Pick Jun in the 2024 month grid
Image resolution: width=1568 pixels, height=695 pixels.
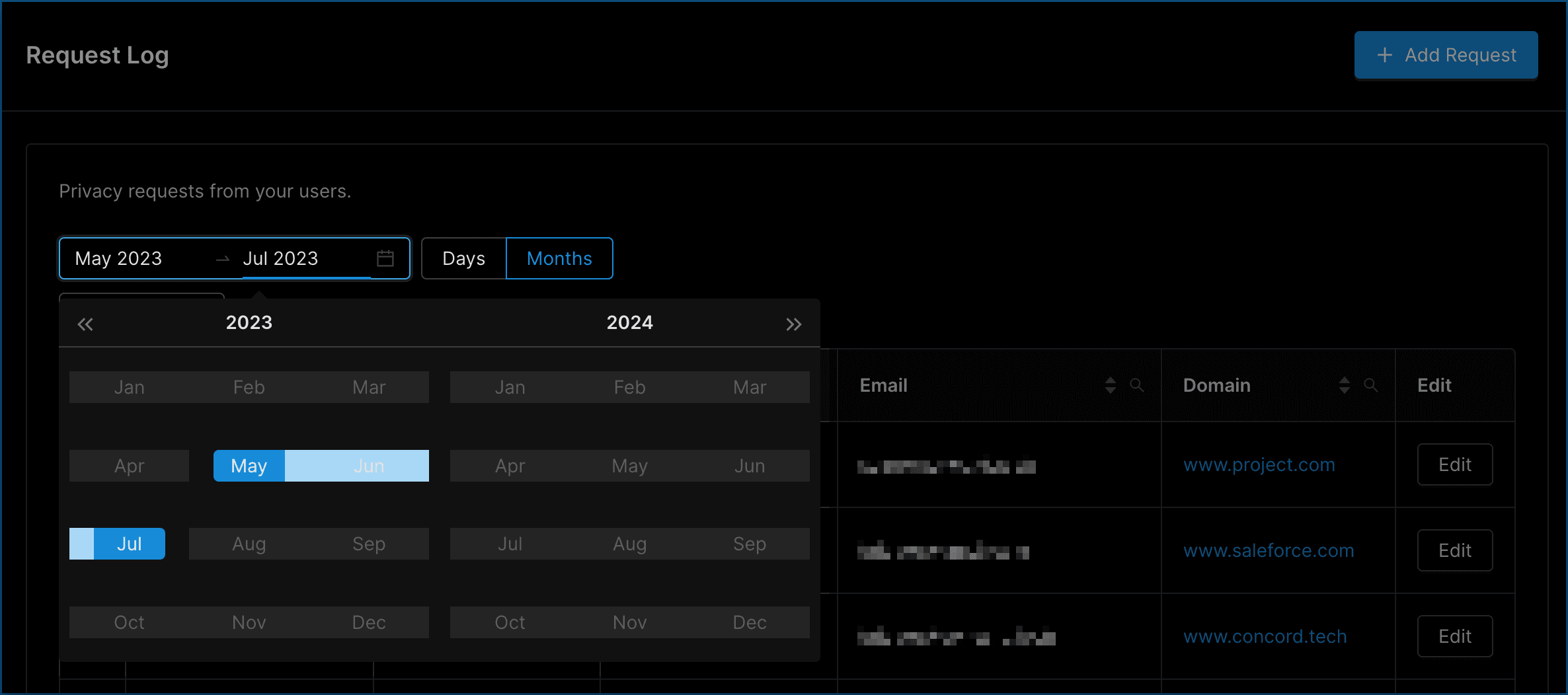click(x=749, y=466)
